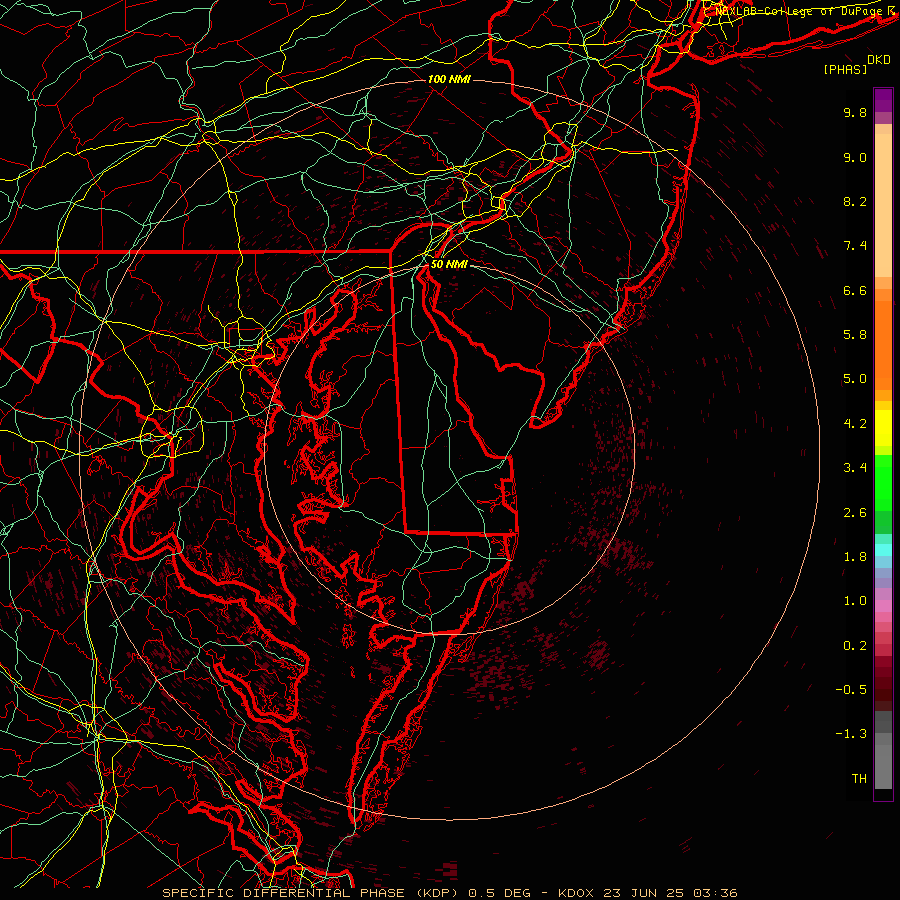Select the "[PHAS]" units label
900x900 pixels.
(x=845, y=69)
